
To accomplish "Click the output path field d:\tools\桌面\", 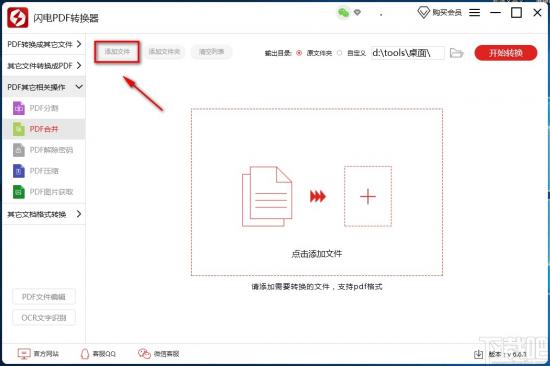I will [408, 53].
